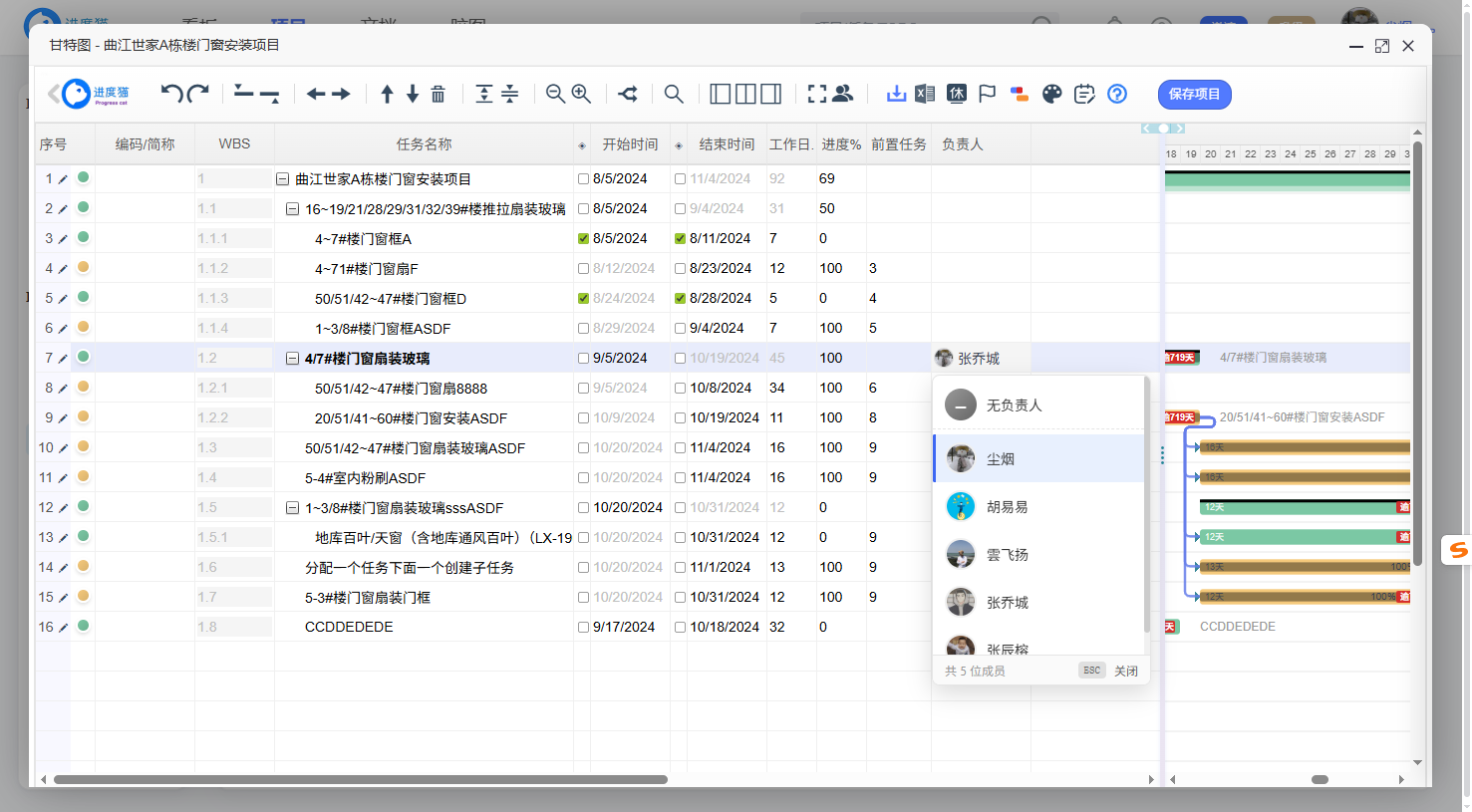Tick end date checkbox for CCDDEDEDE row

pos(680,628)
